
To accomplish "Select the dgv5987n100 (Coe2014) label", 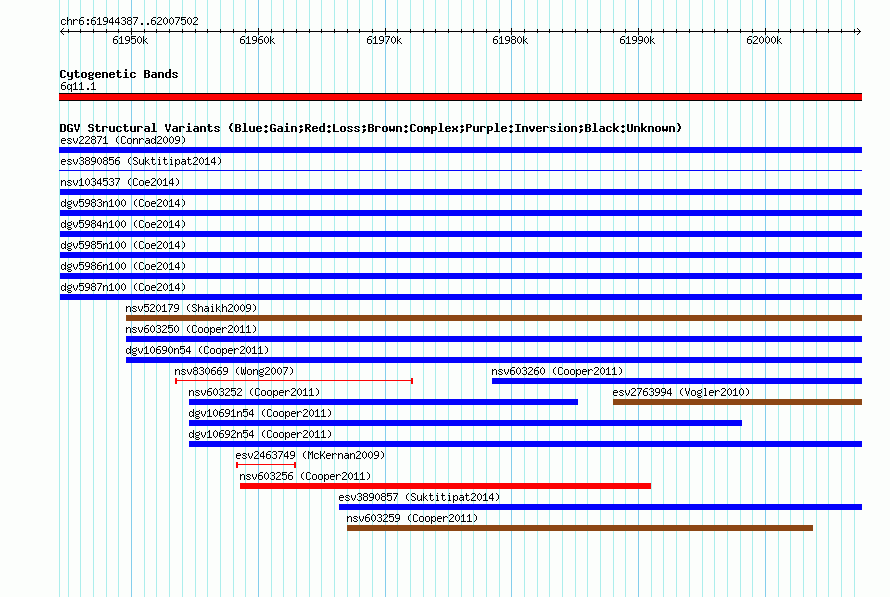I will click(123, 287).
